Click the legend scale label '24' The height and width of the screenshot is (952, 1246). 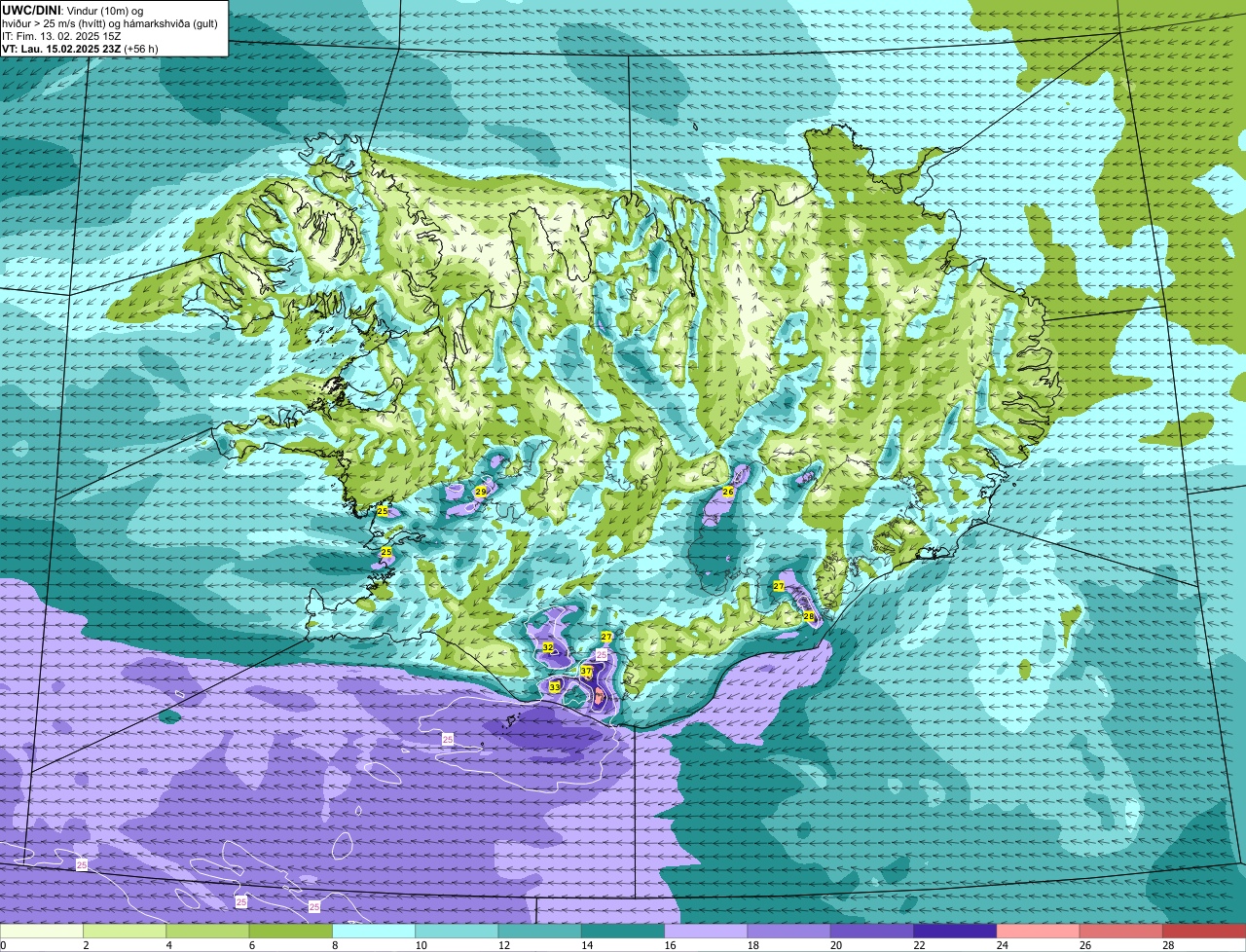(1001, 945)
